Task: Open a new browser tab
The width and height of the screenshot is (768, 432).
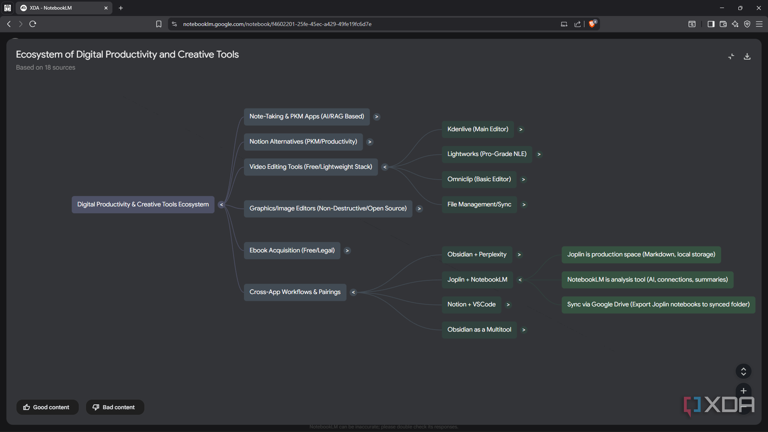Action: [120, 8]
